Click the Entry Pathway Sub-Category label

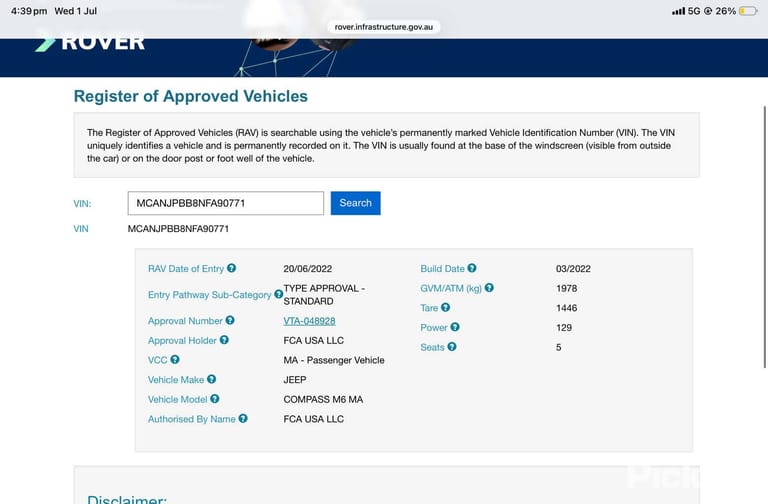pos(210,294)
